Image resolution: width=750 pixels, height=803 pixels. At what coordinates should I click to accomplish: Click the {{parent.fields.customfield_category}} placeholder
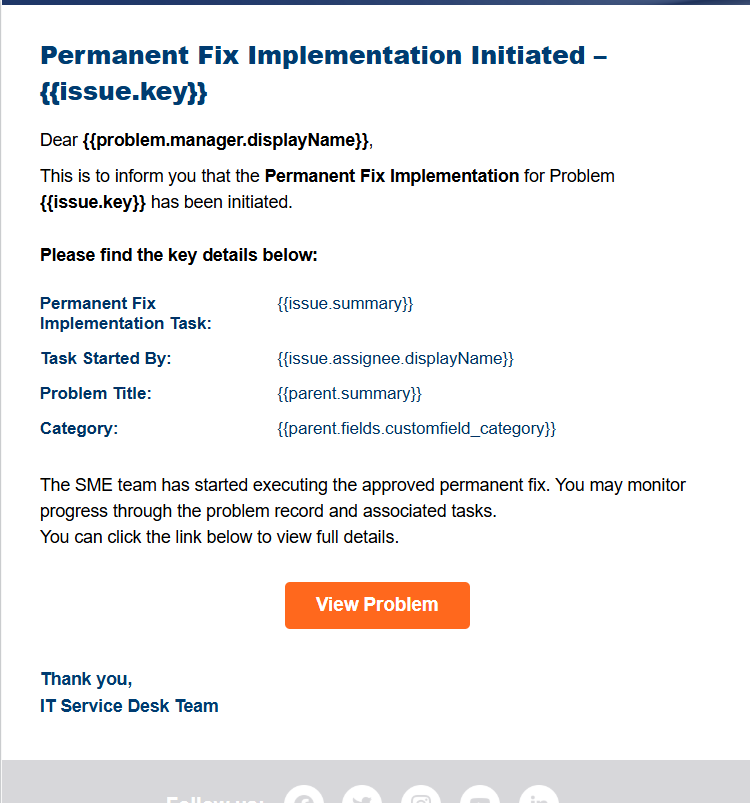[416, 428]
